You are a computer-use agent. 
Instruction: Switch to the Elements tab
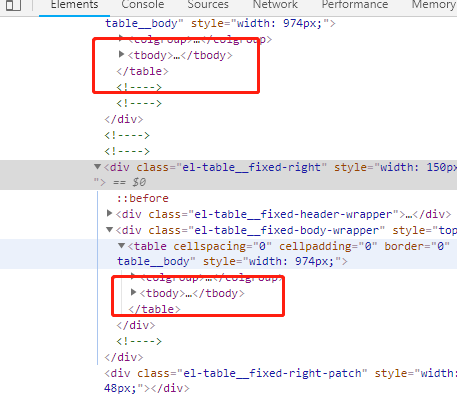coord(74,5)
